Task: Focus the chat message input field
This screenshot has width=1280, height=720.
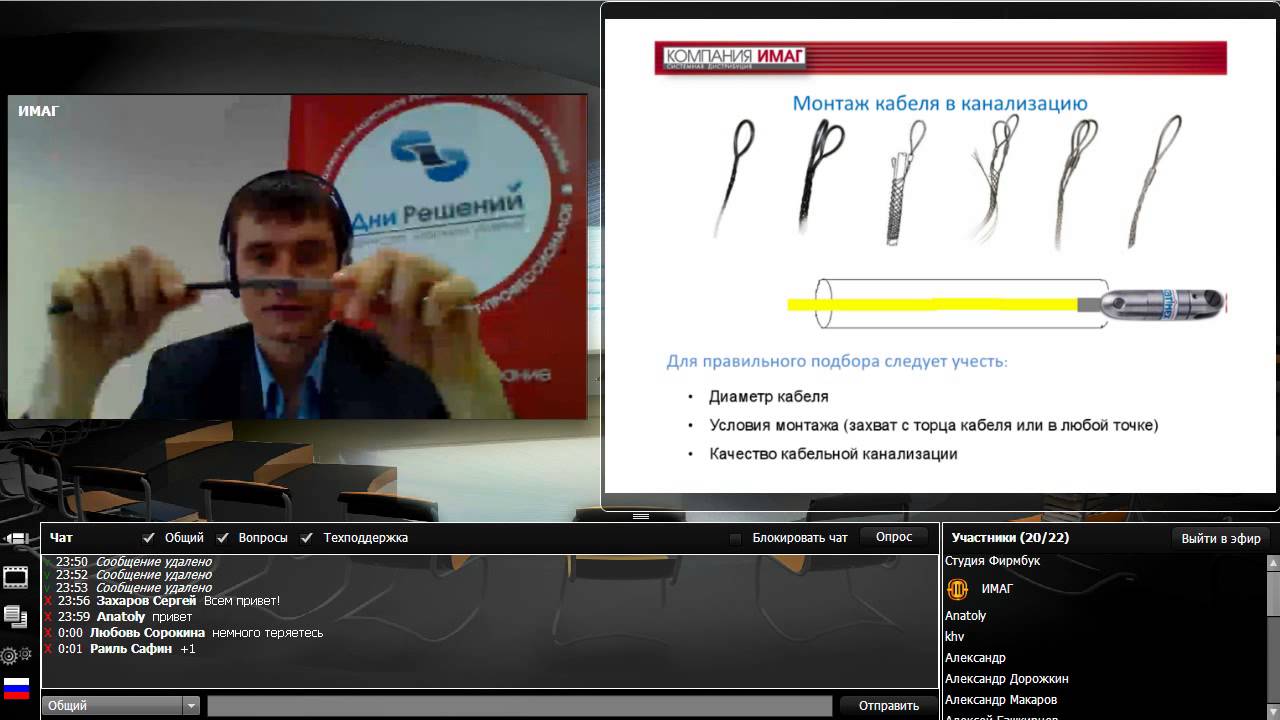Action: [519, 706]
